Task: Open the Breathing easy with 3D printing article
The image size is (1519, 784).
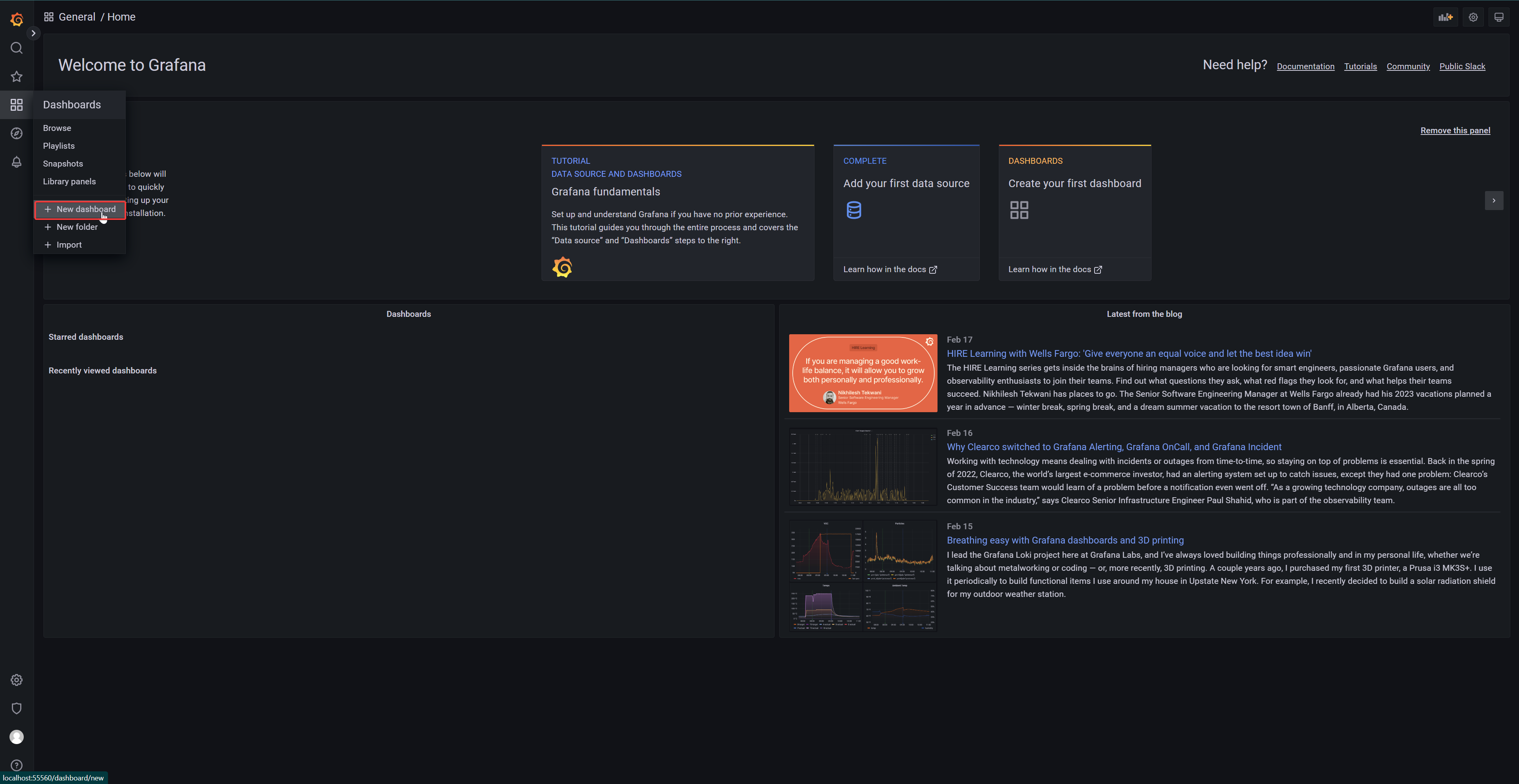Action: (x=1065, y=540)
